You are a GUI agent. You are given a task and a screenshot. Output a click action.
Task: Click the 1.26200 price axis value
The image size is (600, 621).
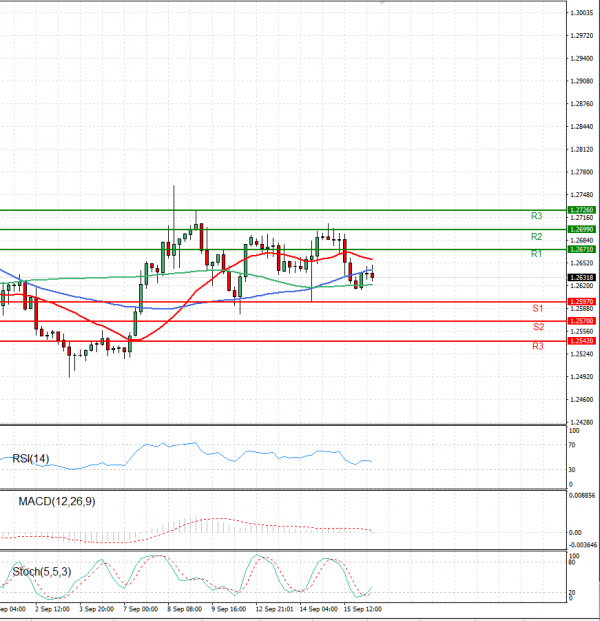click(x=581, y=286)
